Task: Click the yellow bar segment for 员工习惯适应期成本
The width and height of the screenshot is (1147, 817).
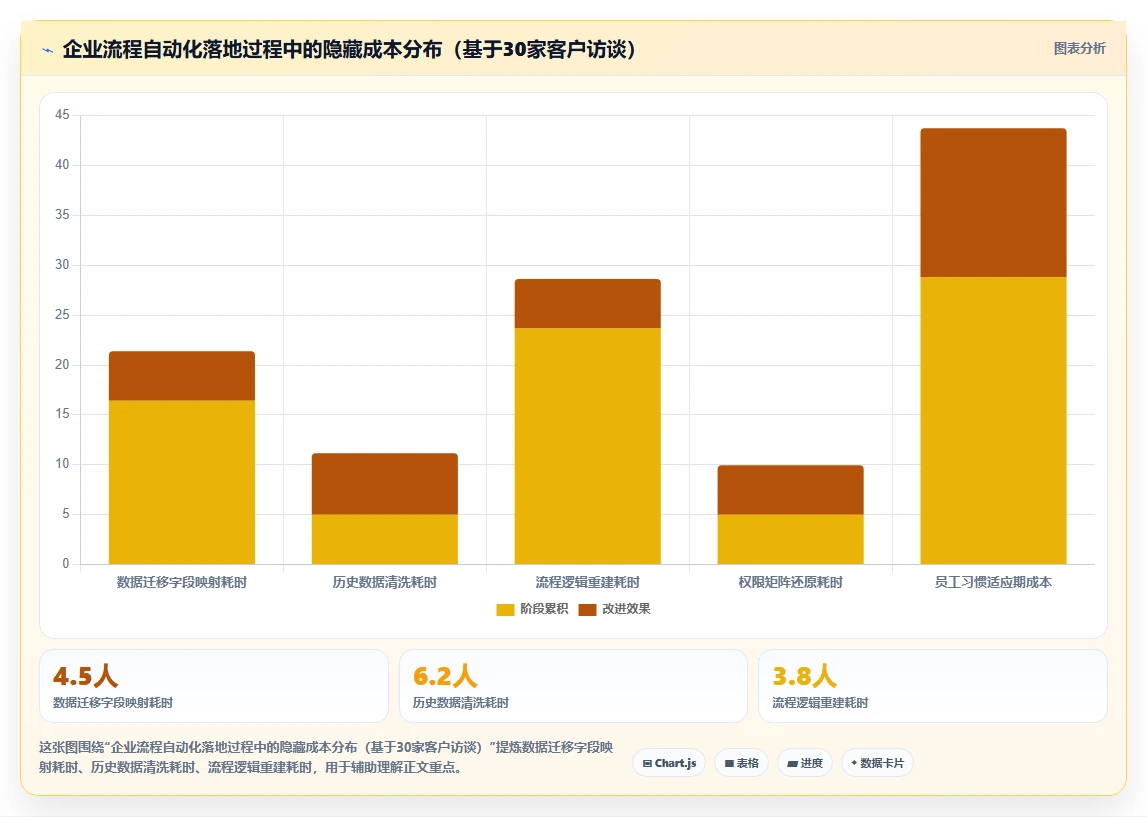Action: coord(993,421)
